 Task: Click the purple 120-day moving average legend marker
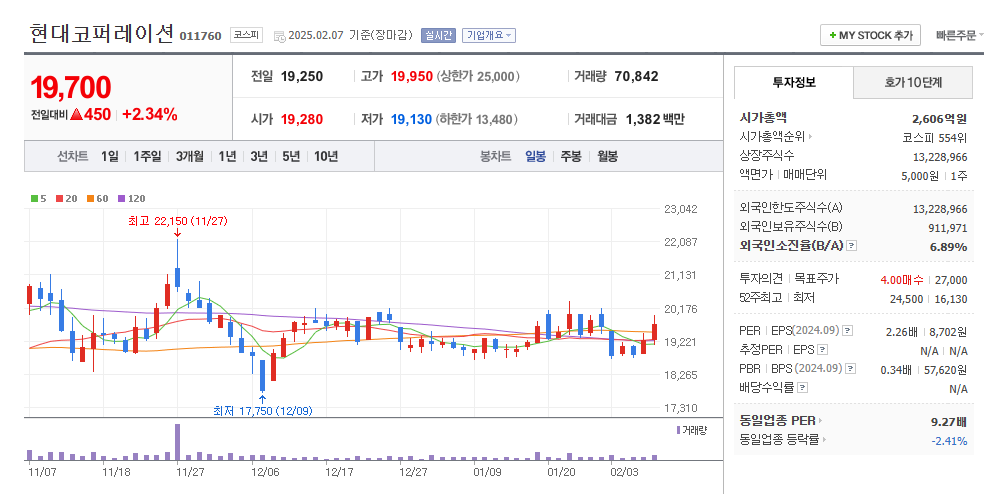click(x=121, y=198)
